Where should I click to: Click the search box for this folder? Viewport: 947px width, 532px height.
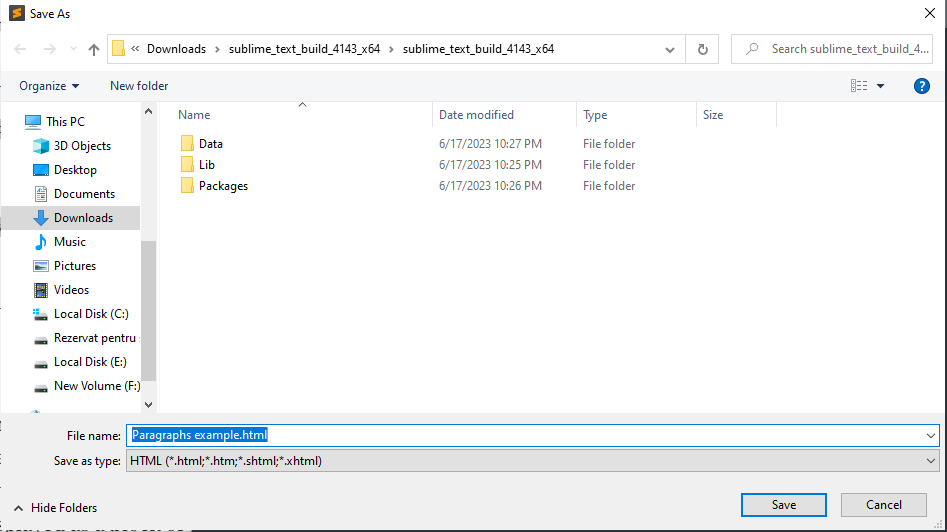coord(832,49)
